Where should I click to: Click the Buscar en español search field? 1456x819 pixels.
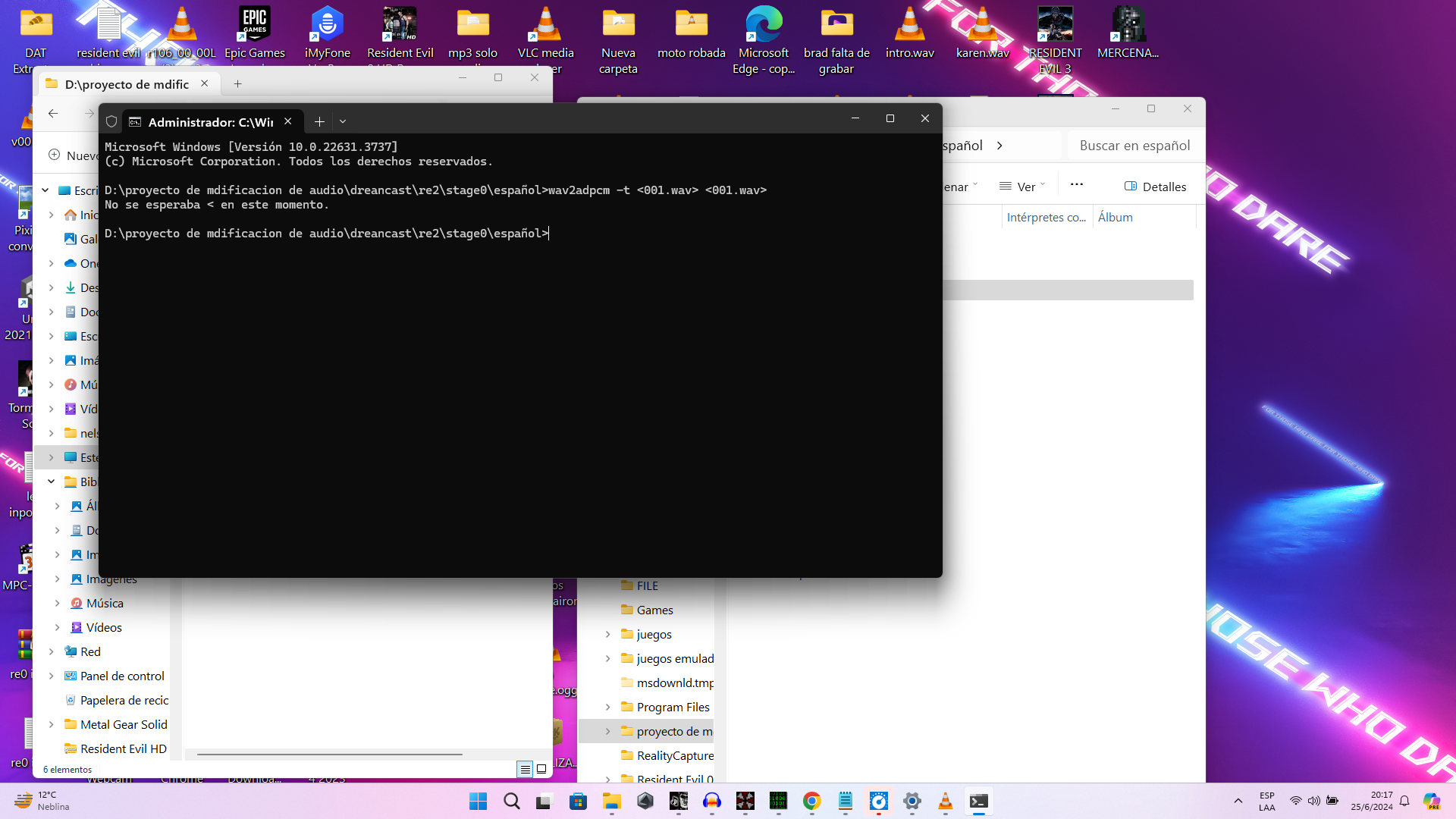click(x=1135, y=146)
